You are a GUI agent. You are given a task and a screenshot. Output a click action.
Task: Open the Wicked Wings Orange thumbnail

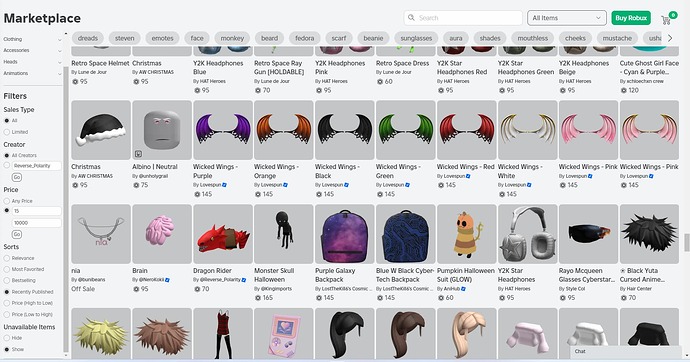[x=284, y=130]
